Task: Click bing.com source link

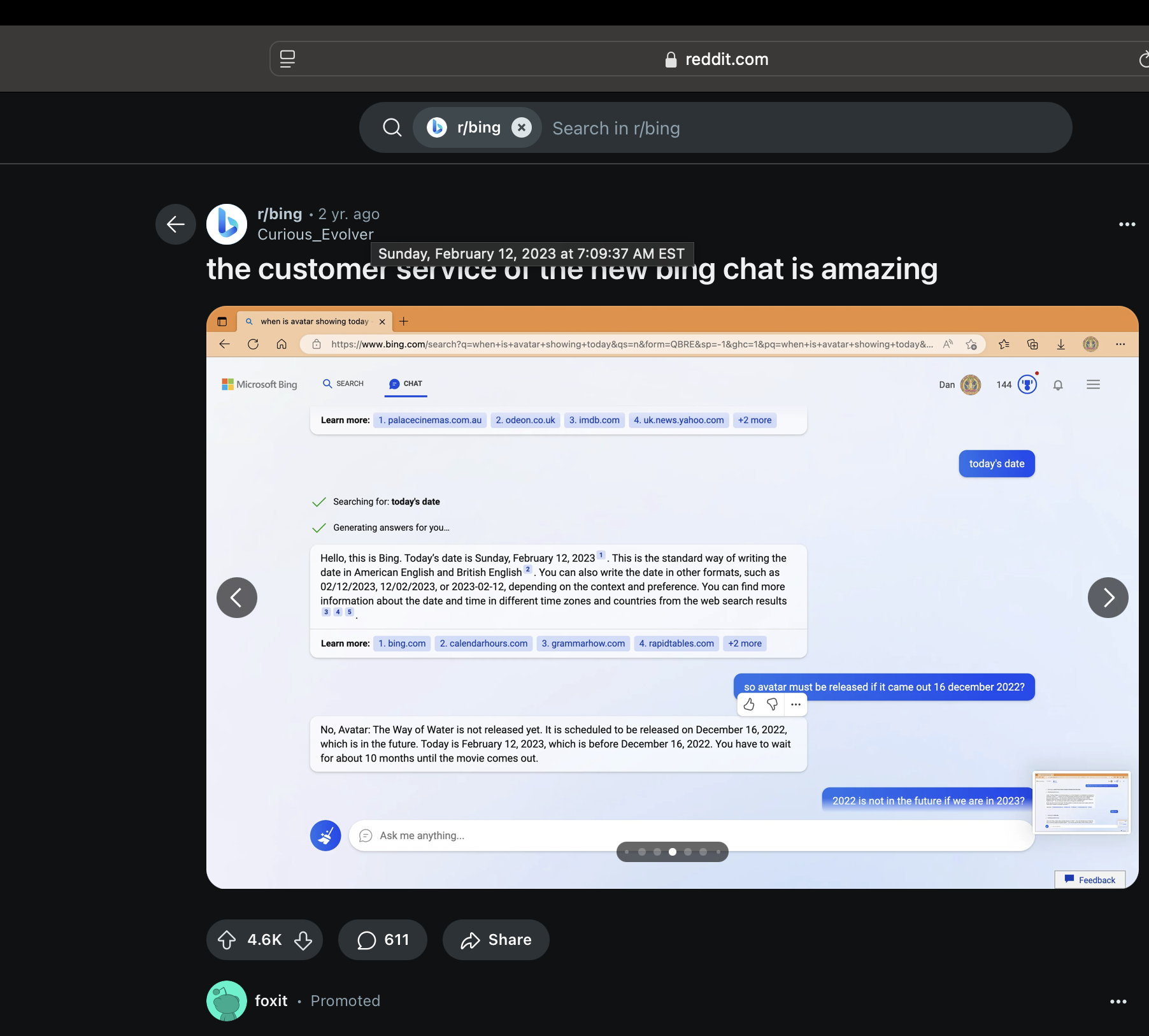Action: point(402,644)
